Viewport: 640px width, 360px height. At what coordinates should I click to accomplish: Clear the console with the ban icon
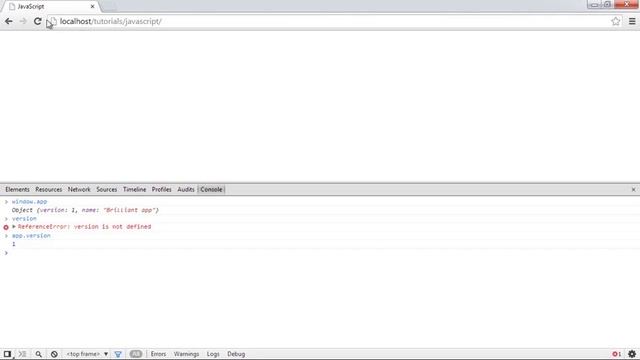tap(54, 354)
